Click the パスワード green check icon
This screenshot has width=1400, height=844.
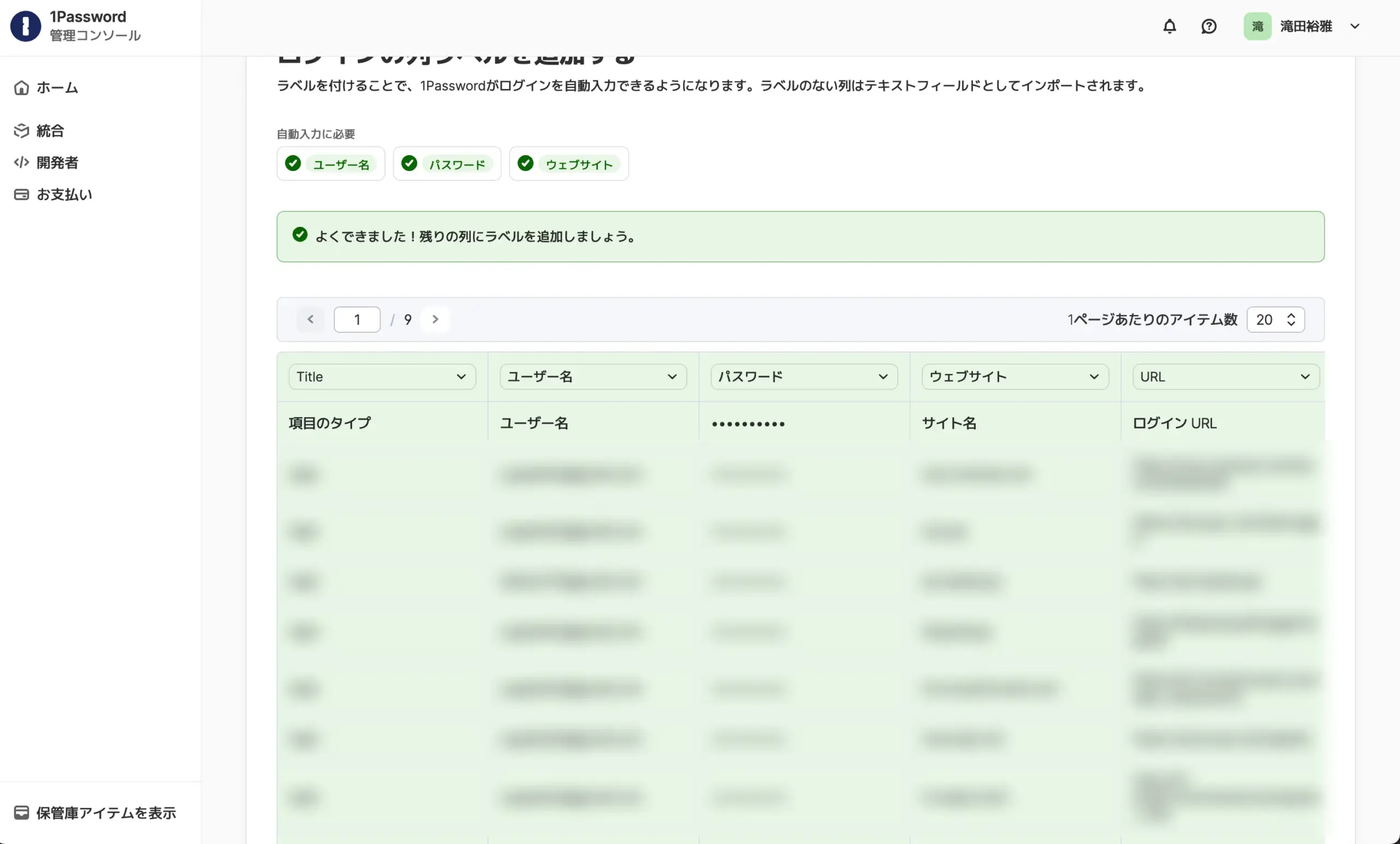[409, 163]
